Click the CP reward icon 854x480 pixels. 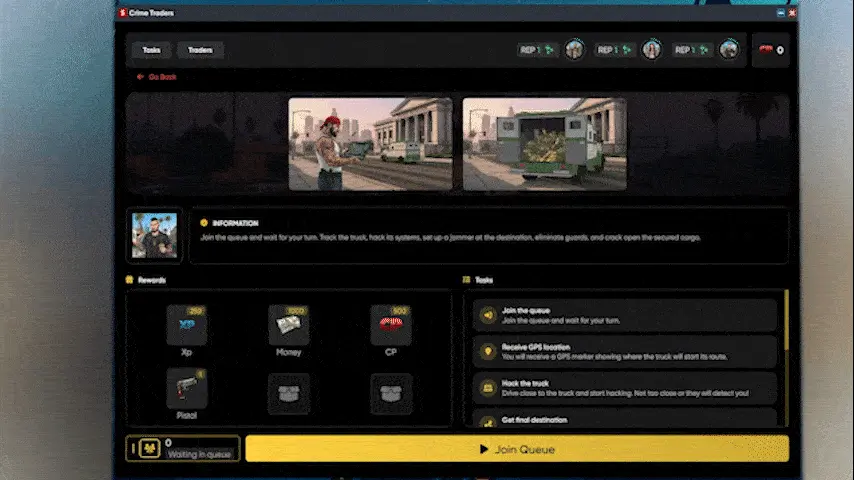click(391, 325)
